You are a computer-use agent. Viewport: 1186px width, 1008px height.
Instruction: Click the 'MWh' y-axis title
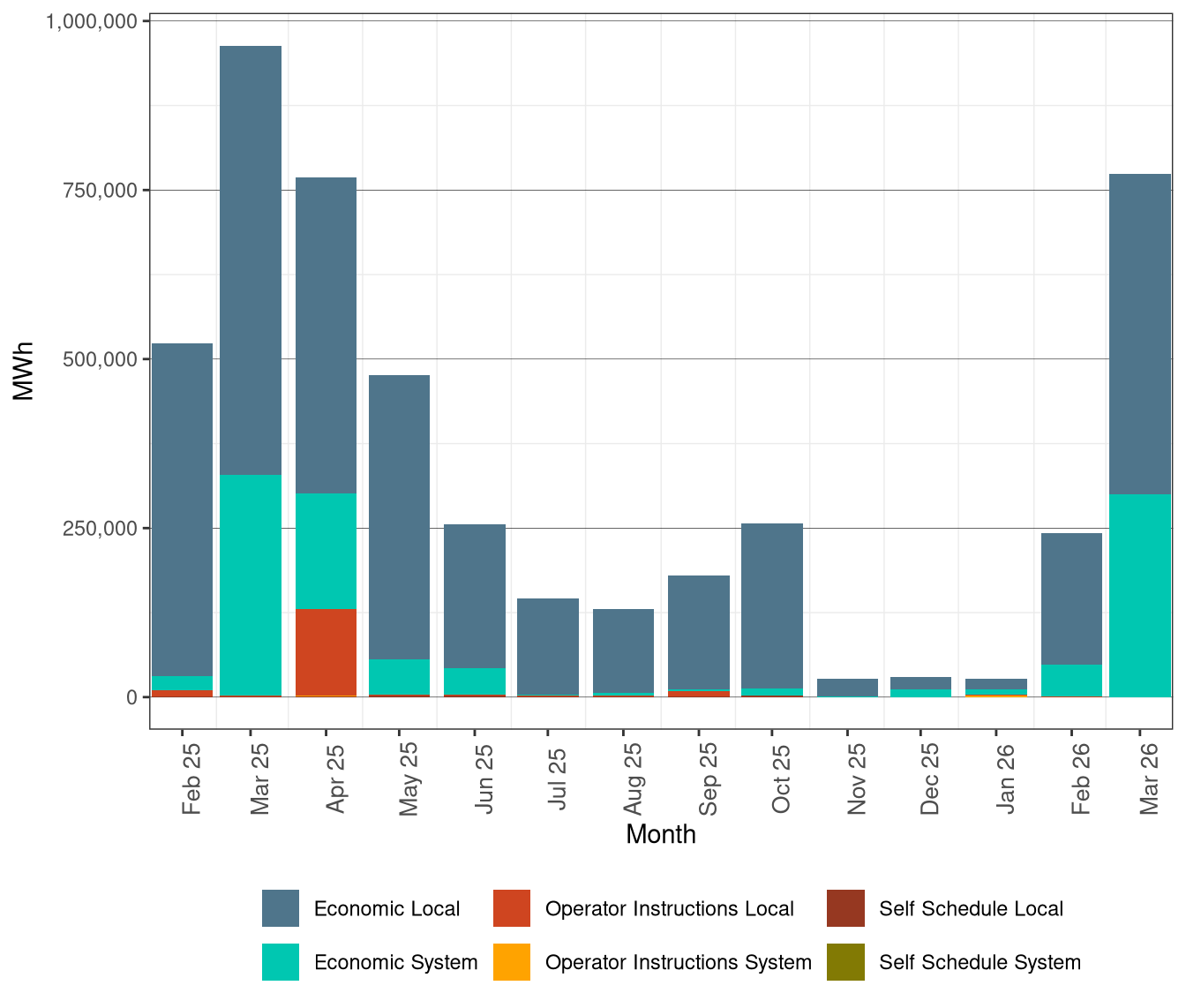coord(23,371)
